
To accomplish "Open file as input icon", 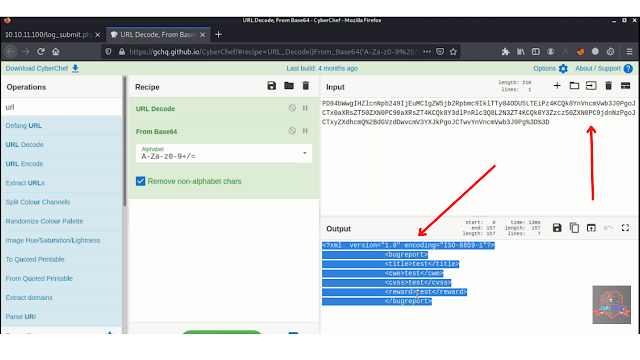I will click(591, 86).
